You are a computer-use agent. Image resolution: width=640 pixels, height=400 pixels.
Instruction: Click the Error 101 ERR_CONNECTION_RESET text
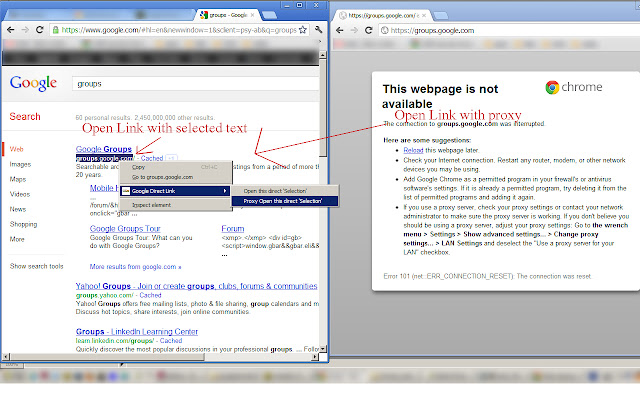[487, 276]
